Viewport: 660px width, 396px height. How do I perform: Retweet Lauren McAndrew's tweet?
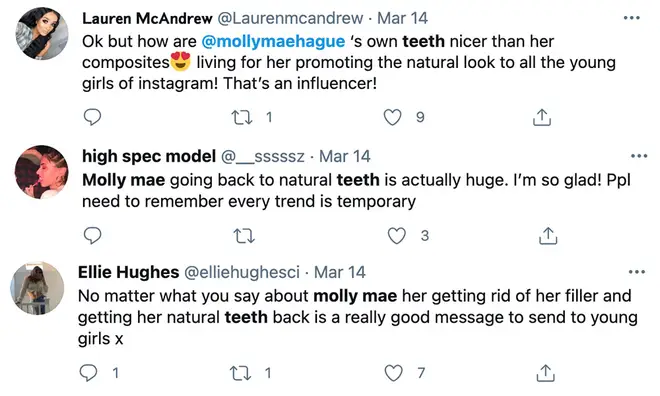pyautogui.click(x=242, y=117)
